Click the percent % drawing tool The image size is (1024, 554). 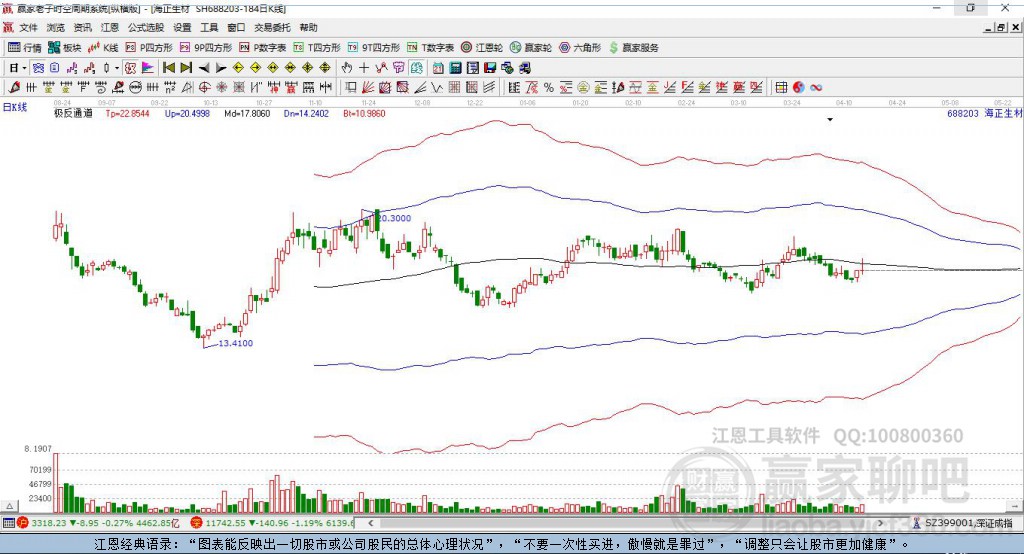(x=549, y=89)
